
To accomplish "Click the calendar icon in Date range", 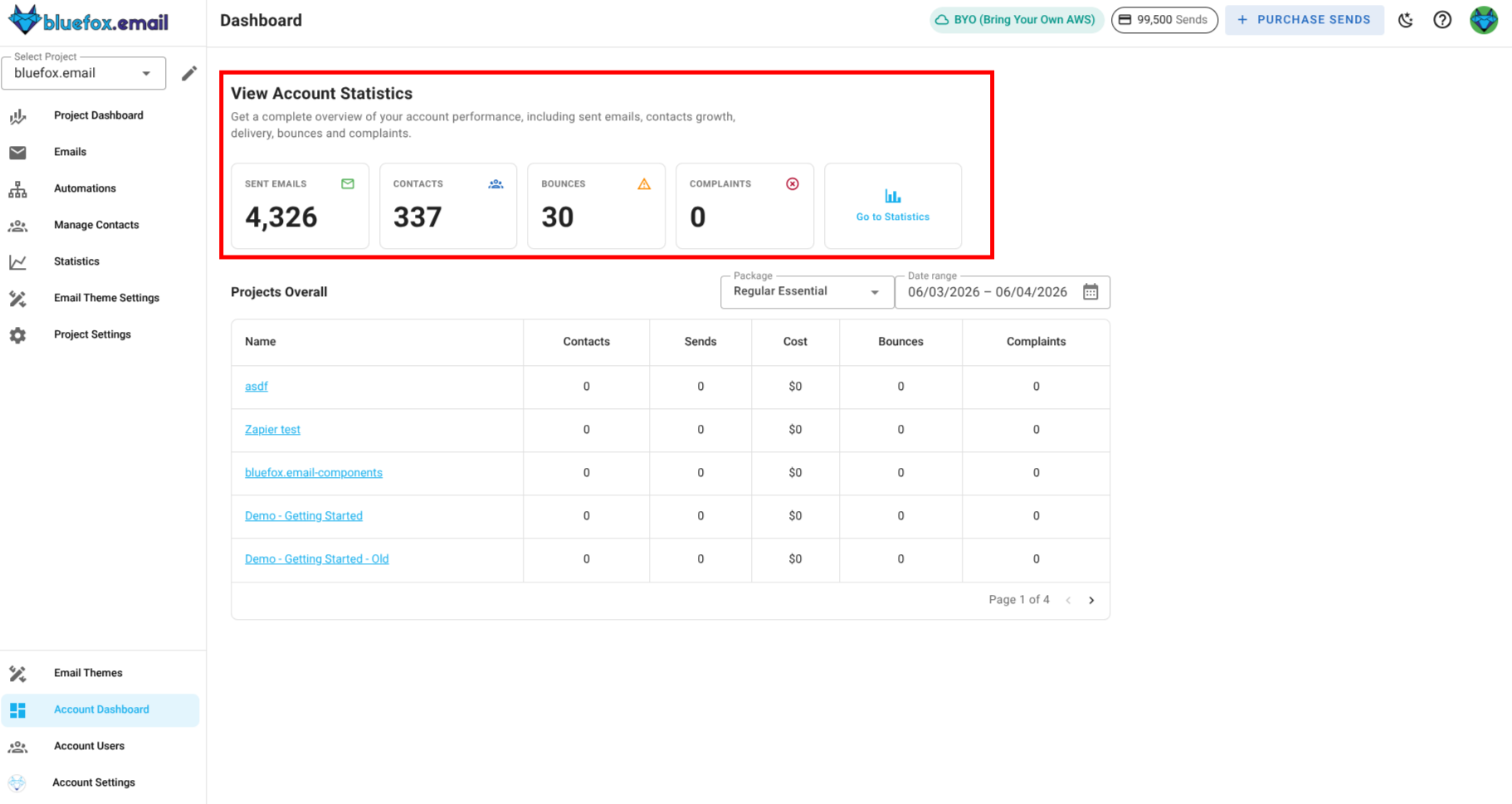I will pyautogui.click(x=1090, y=292).
